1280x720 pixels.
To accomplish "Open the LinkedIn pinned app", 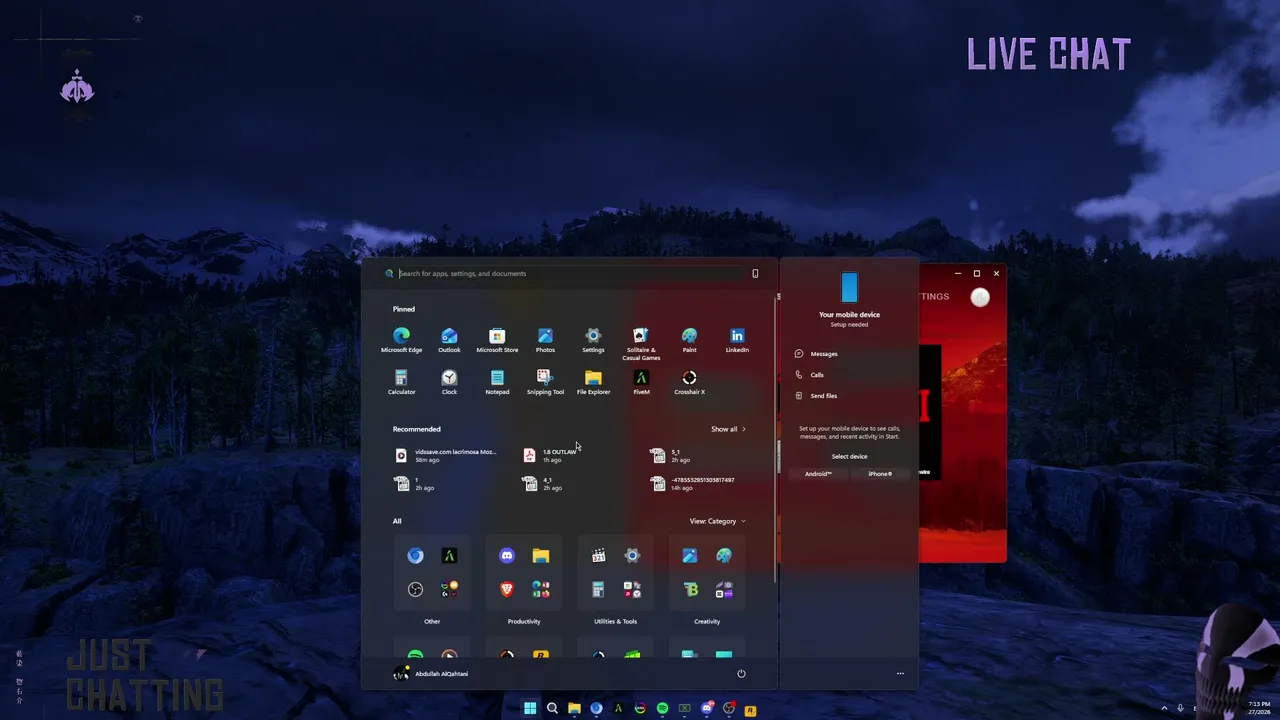I will pos(737,340).
